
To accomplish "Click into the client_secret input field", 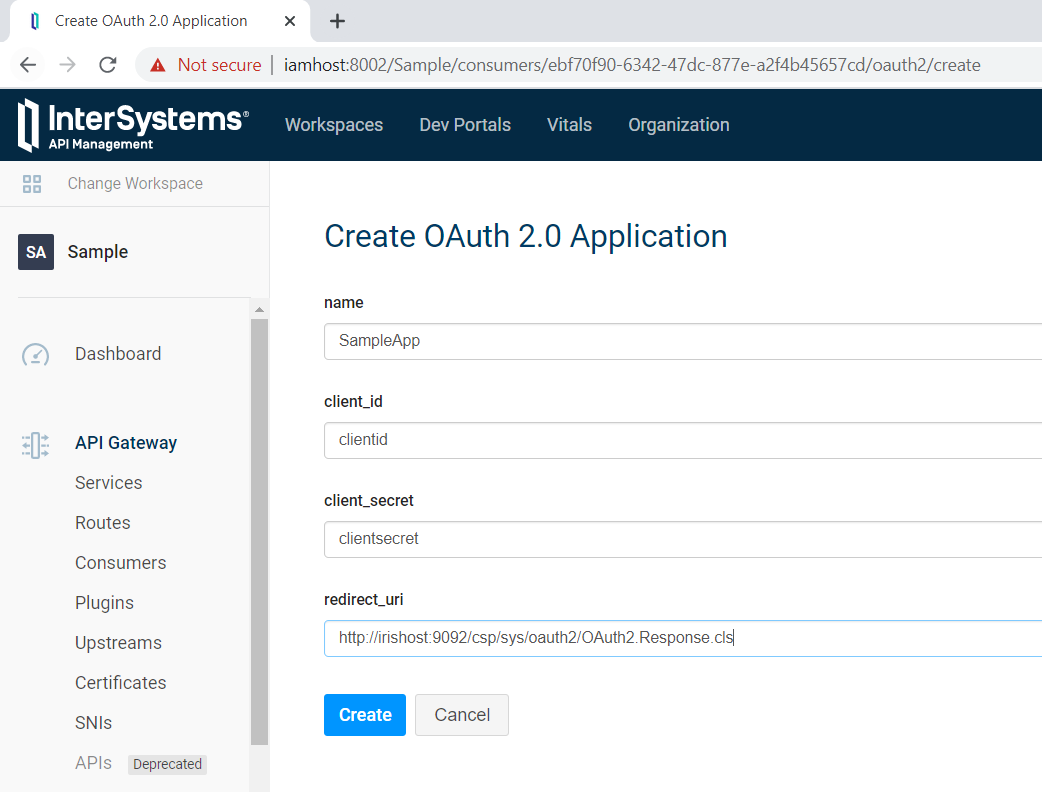I will [x=680, y=539].
